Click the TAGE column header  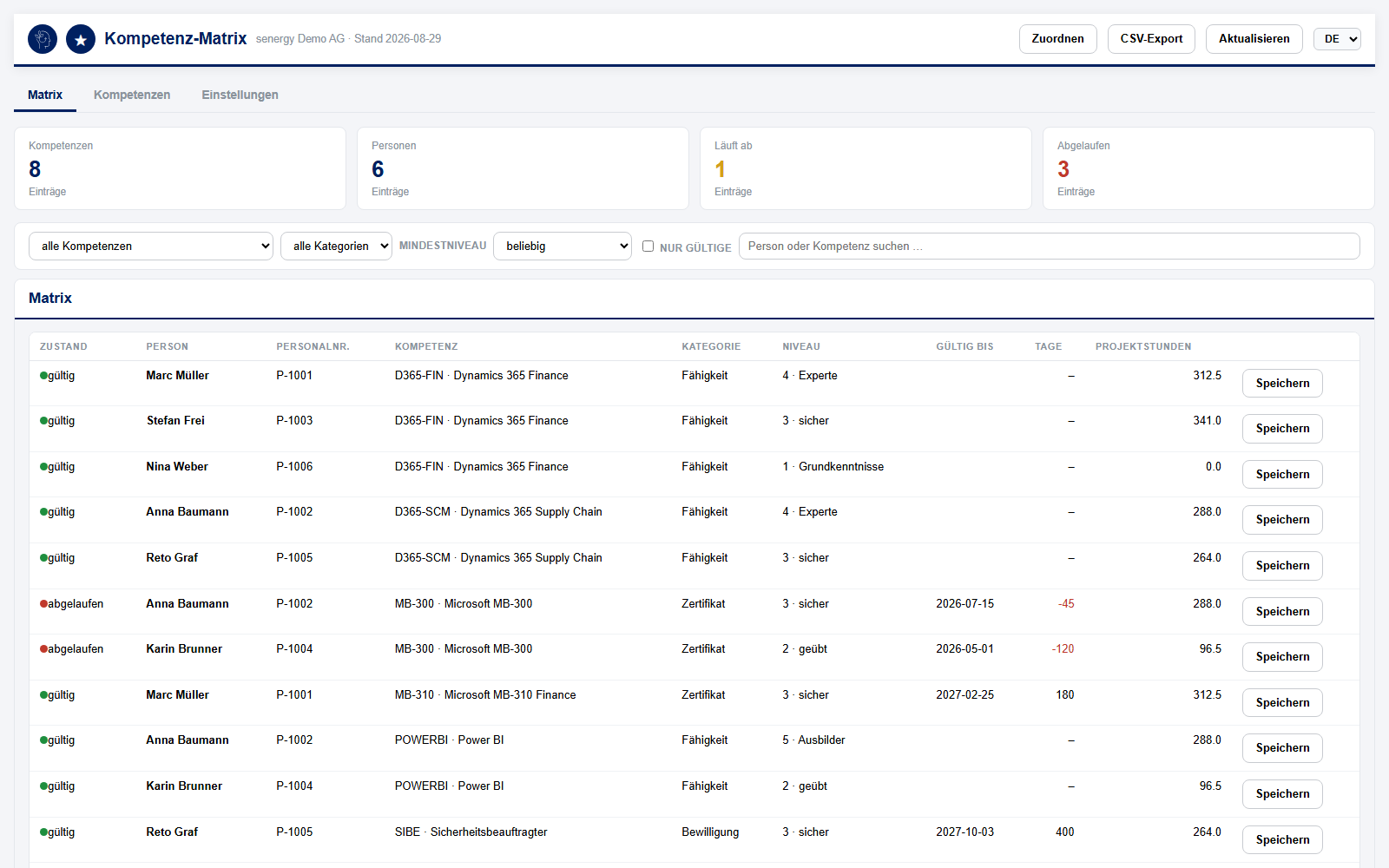coord(1048,346)
